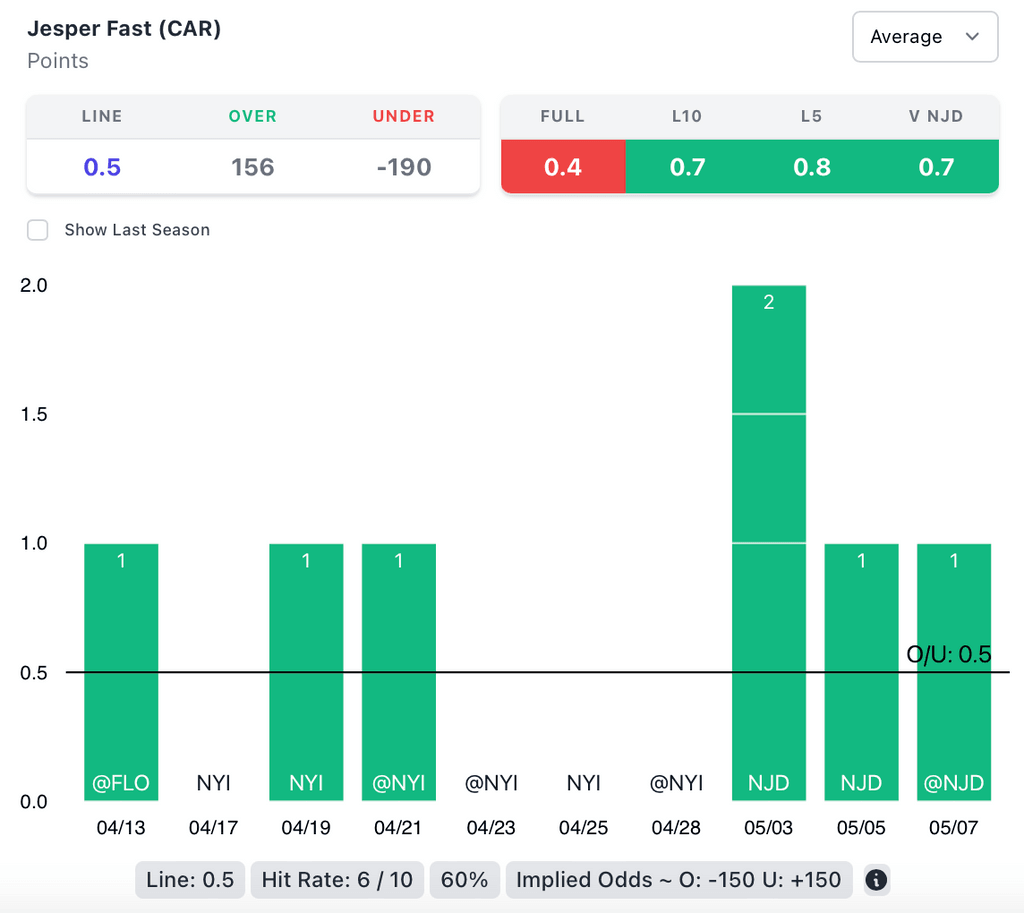Click the Over odds value 156
The height and width of the screenshot is (913, 1024).
point(252,167)
